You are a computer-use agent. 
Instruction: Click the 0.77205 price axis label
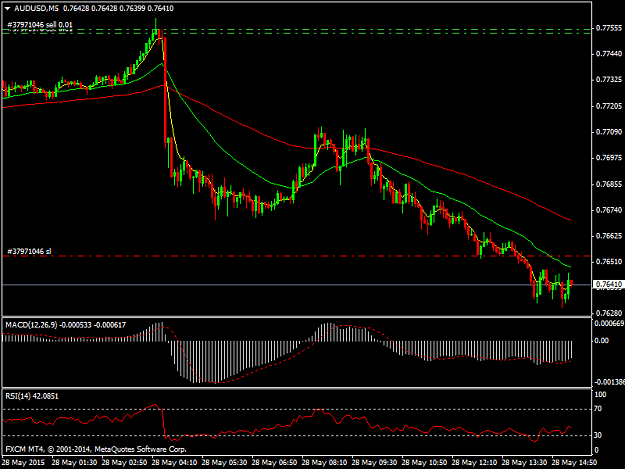click(x=609, y=106)
